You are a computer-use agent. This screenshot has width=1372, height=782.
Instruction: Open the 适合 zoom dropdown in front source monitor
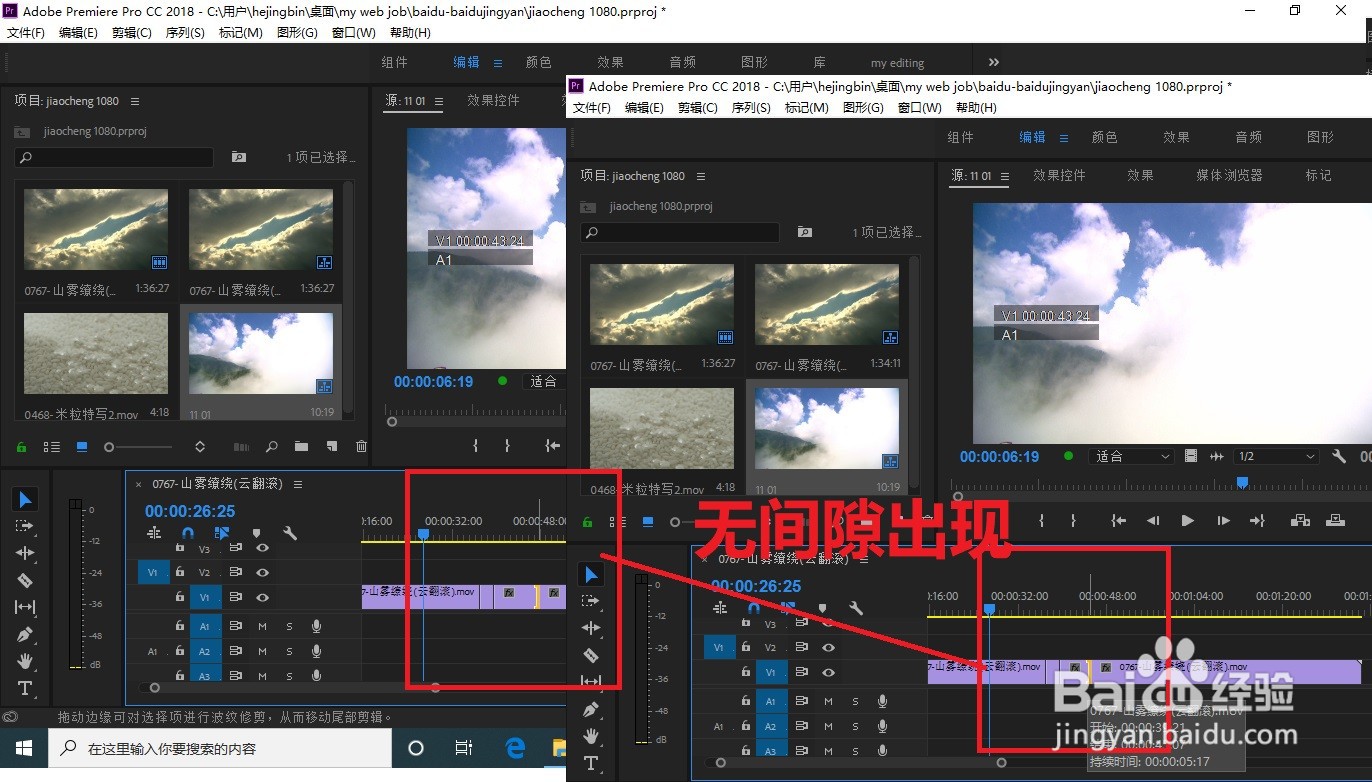(x=1132, y=456)
